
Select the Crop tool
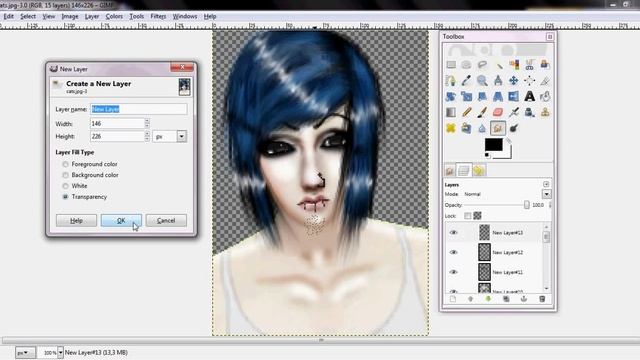click(545, 80)
